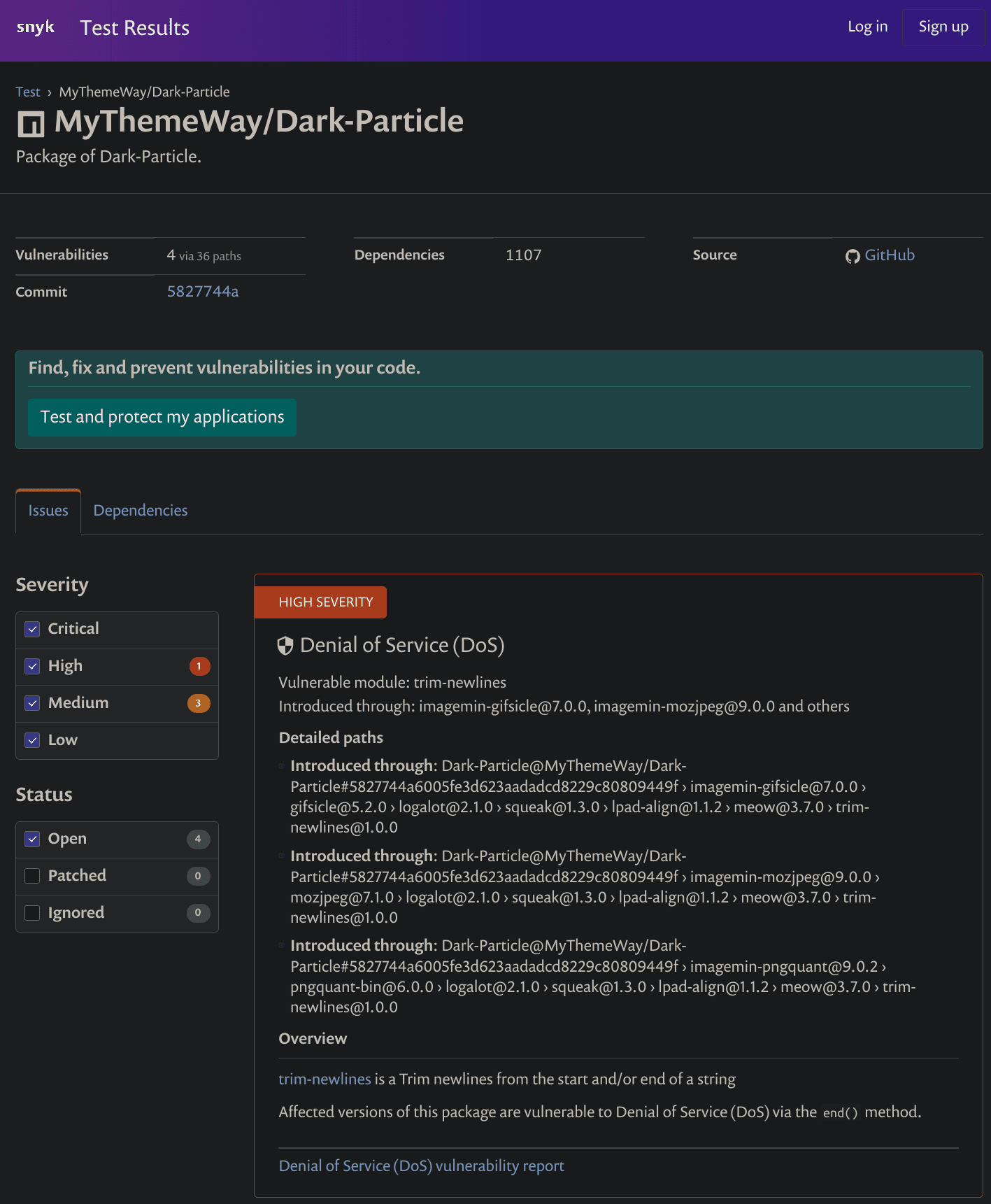
Task: Enable the Ignored status filter
Action: pyautogui.click(x=32, y=913)
